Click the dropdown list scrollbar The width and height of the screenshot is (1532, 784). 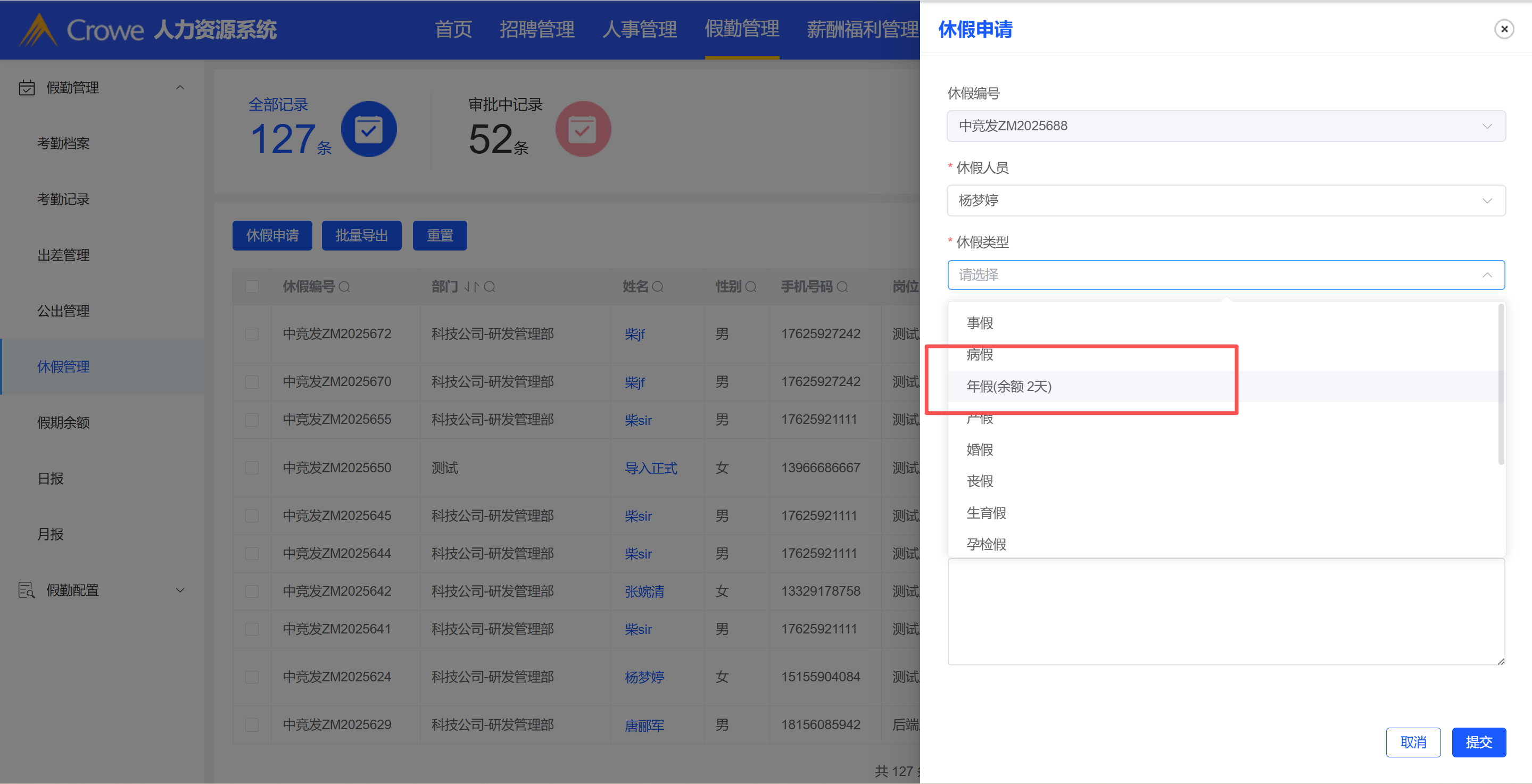pyautogui.click(x=1501, y=385)
